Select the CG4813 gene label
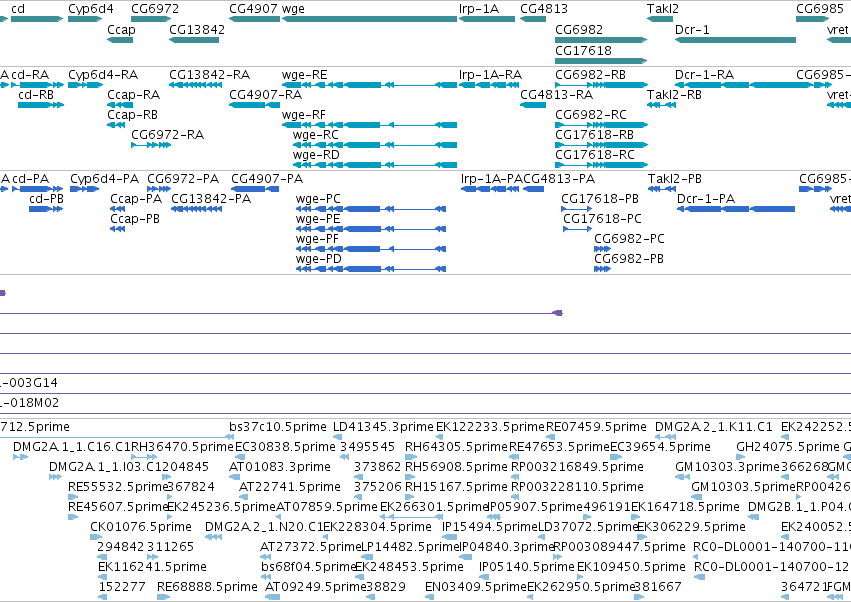The image size is (851, 602). [x=544, y=9]
